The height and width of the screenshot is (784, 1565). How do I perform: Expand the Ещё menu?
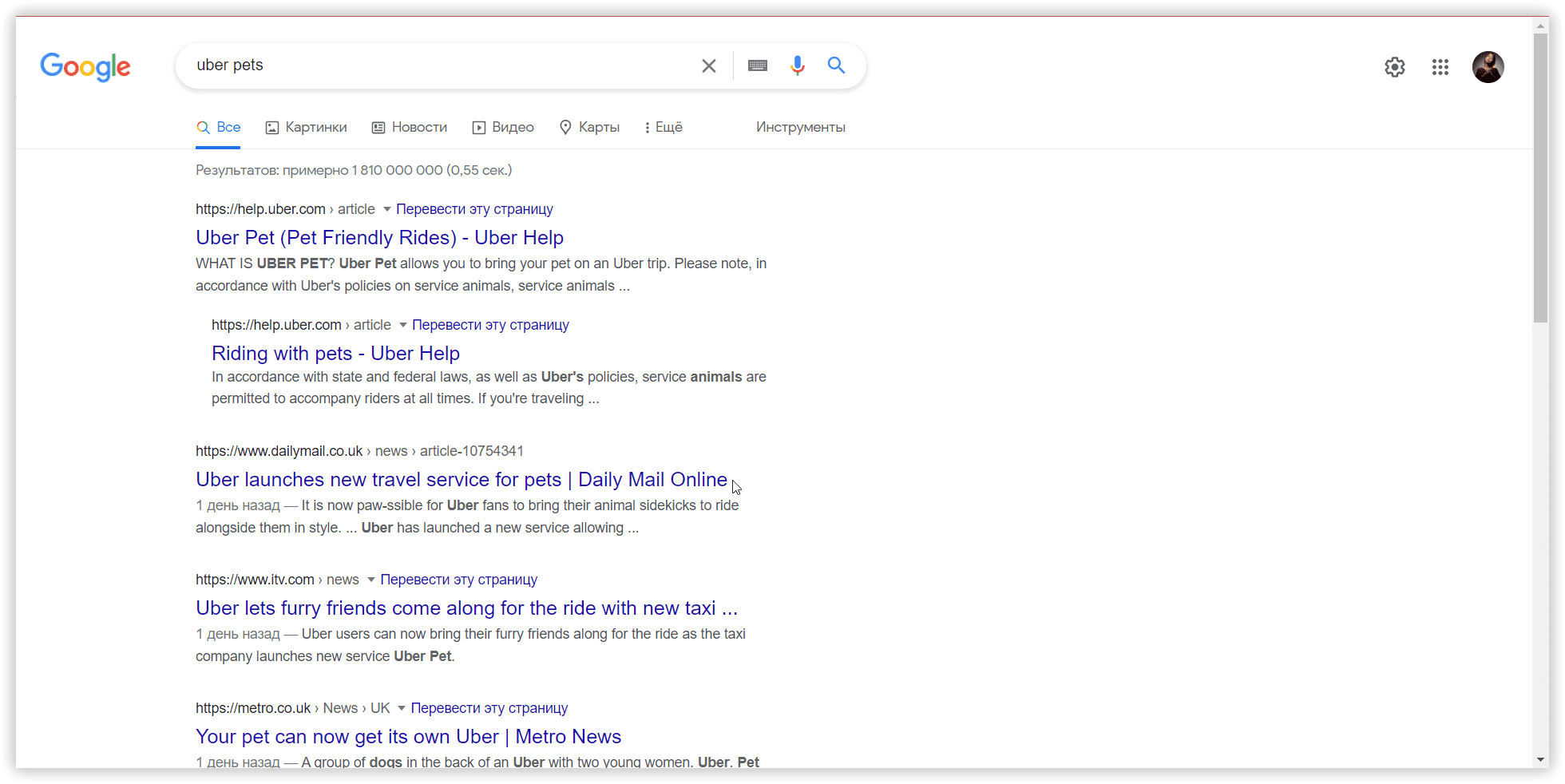[x=664, y=127]
